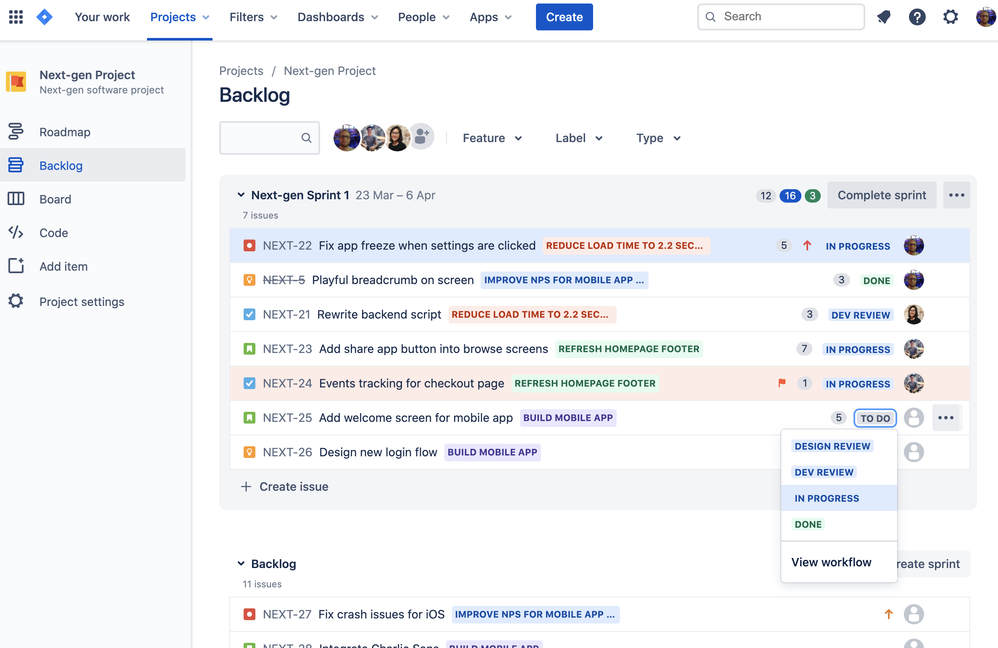Click the priority arrow on NEXT-27
Screen dimensions: 998x648
pos(889,614)
